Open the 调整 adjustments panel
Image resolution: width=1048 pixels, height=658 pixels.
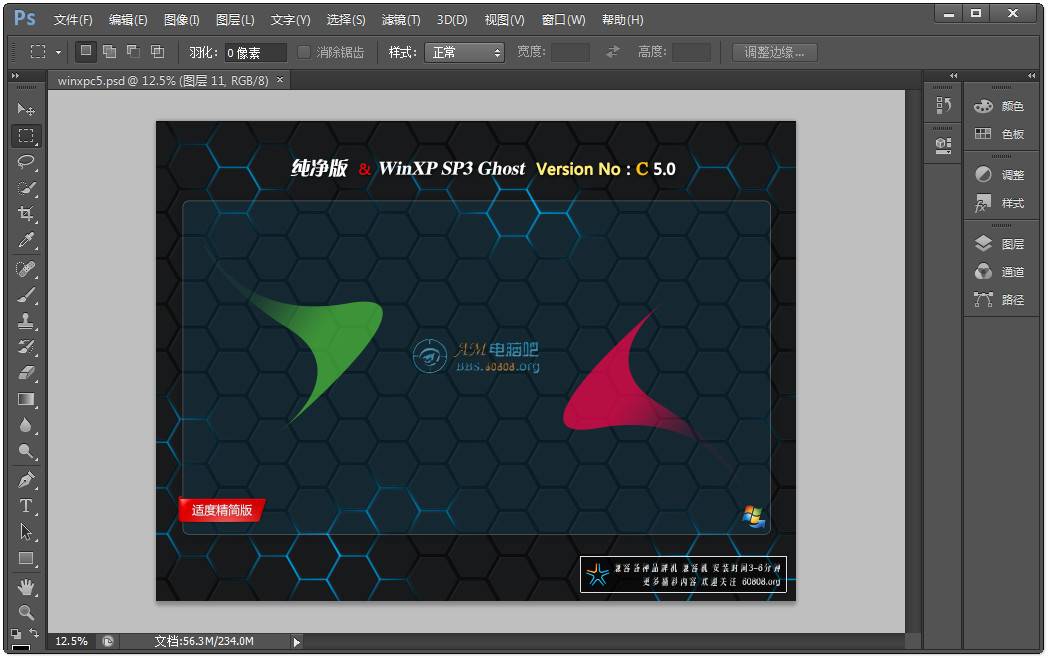pyautogui.click(x=1000, y=175)
